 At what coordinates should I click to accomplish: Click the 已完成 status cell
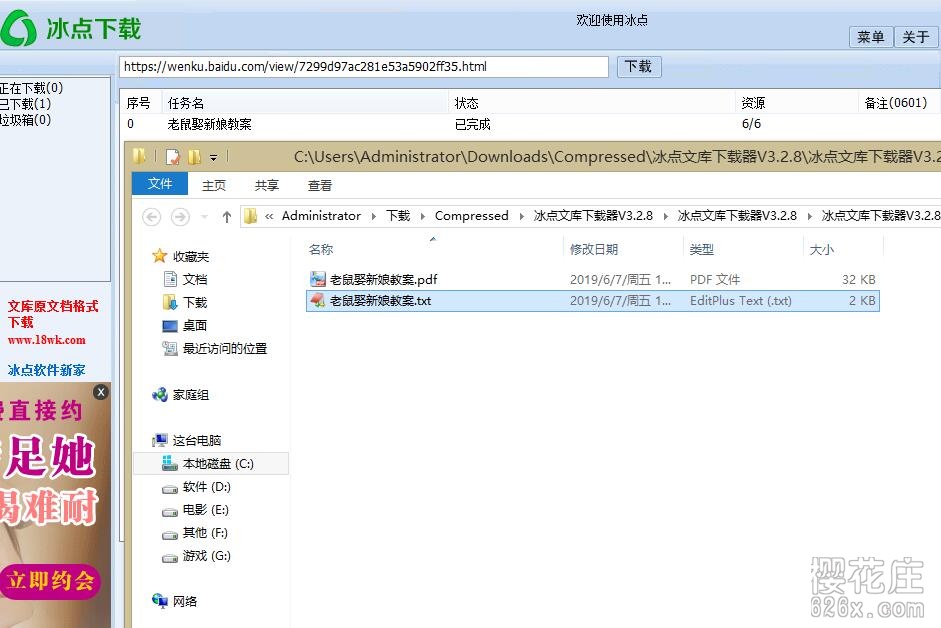(472, 124)
